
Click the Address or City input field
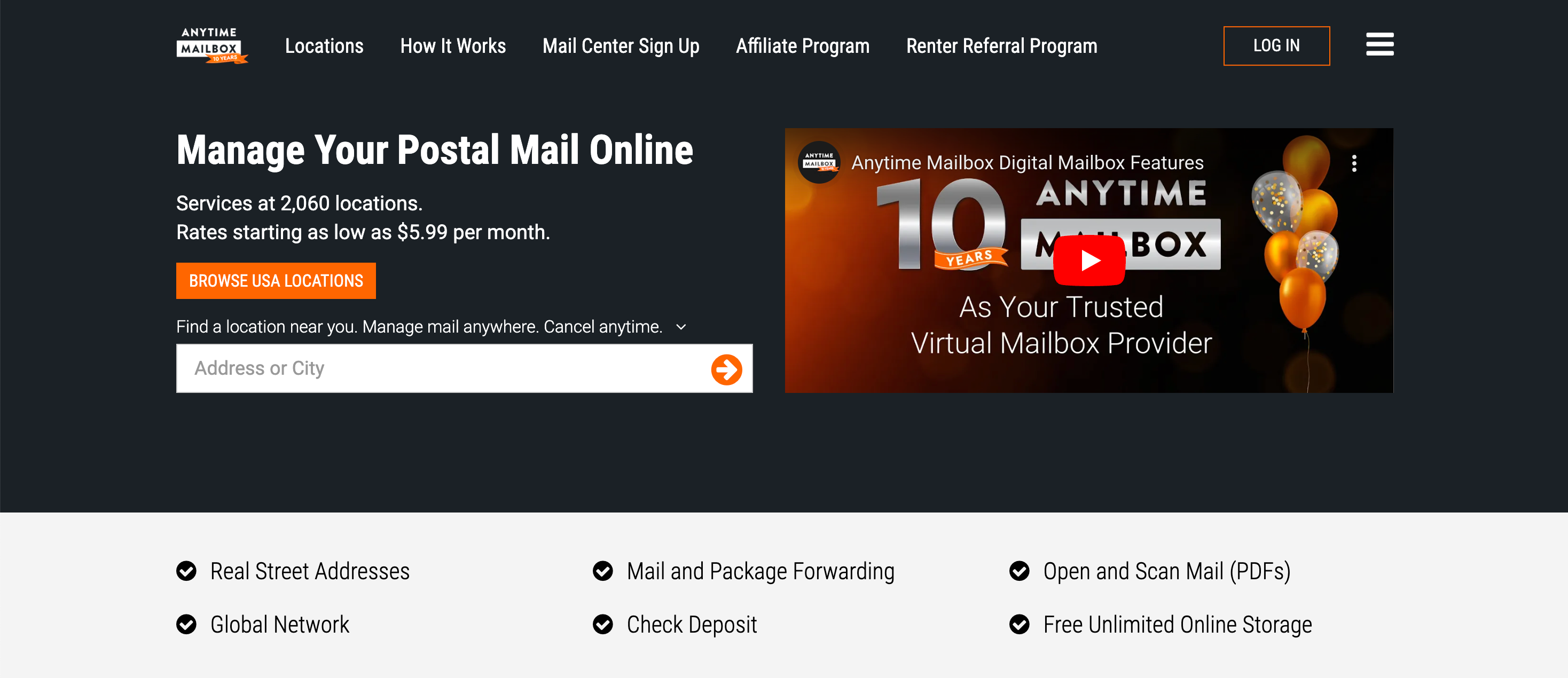tap(426, 368)
